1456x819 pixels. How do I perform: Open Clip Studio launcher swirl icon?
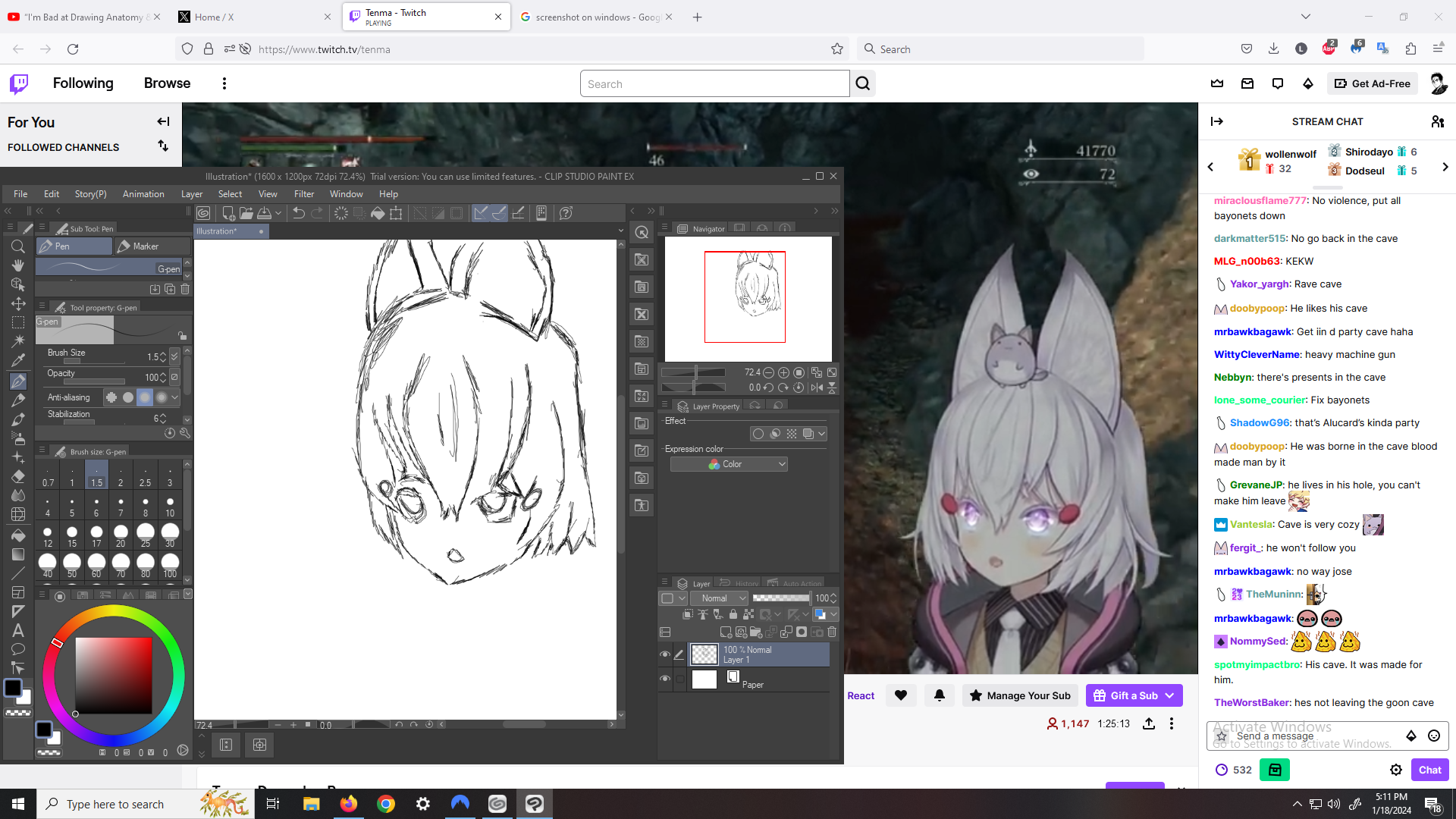(203, 213)
